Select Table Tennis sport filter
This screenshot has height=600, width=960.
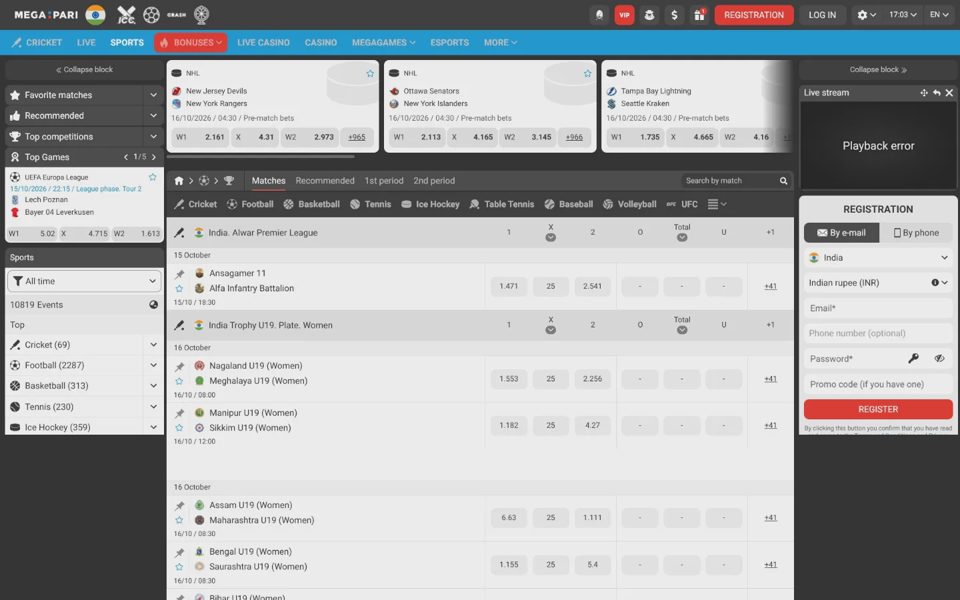click(501, 204)
